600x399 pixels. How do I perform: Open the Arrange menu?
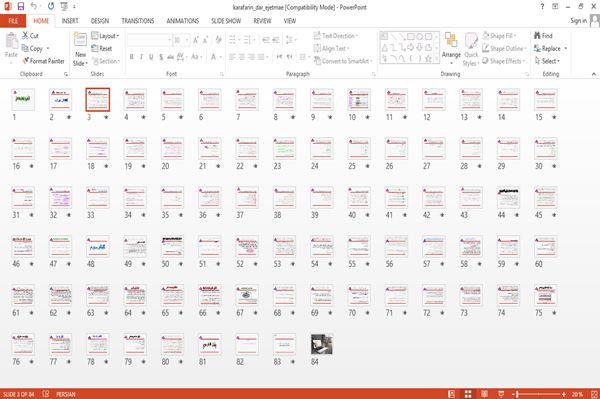tap(451, 49)
